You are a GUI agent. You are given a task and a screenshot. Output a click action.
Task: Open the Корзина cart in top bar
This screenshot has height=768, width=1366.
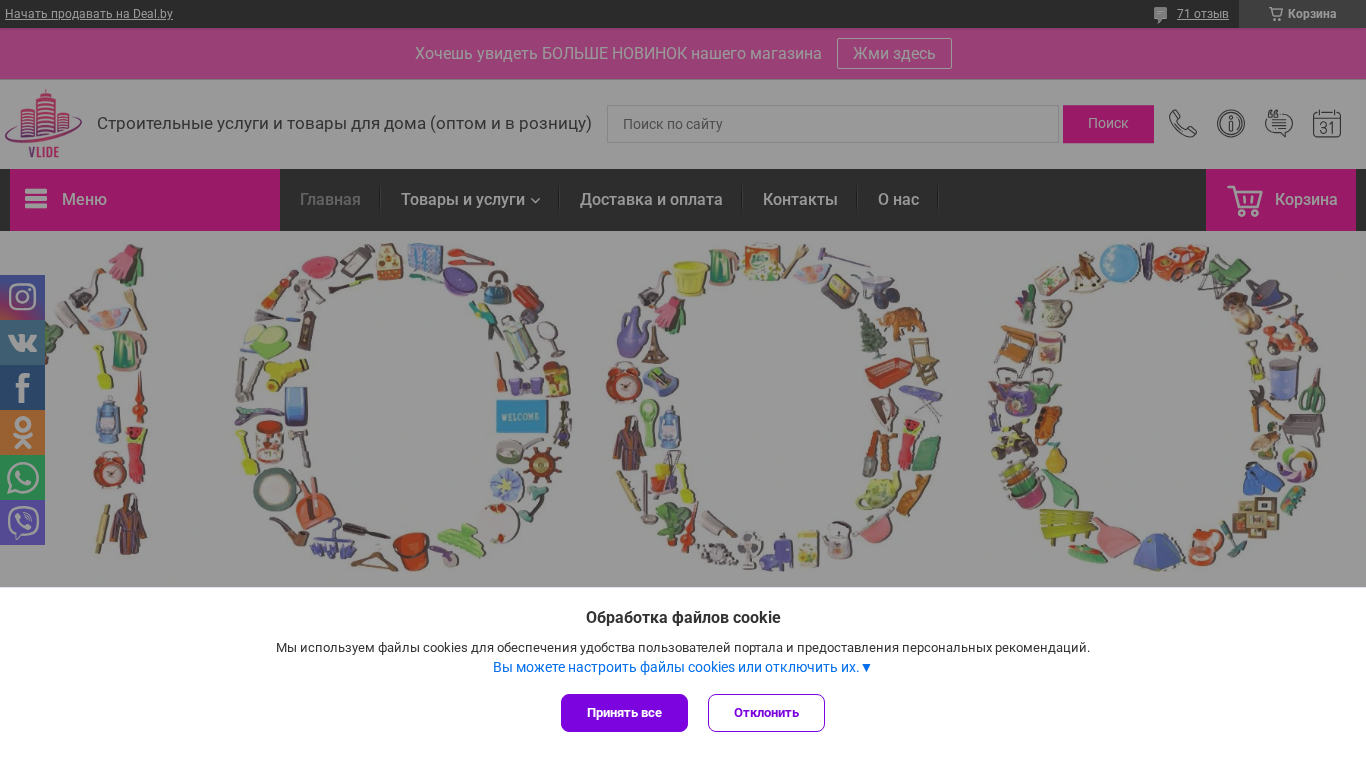(x=1302, y=14)
